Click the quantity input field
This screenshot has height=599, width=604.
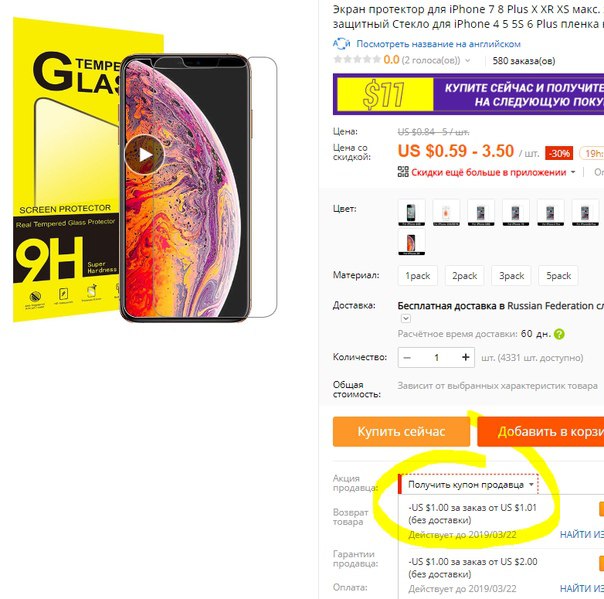pyautogui.click(x=436, y=357)
